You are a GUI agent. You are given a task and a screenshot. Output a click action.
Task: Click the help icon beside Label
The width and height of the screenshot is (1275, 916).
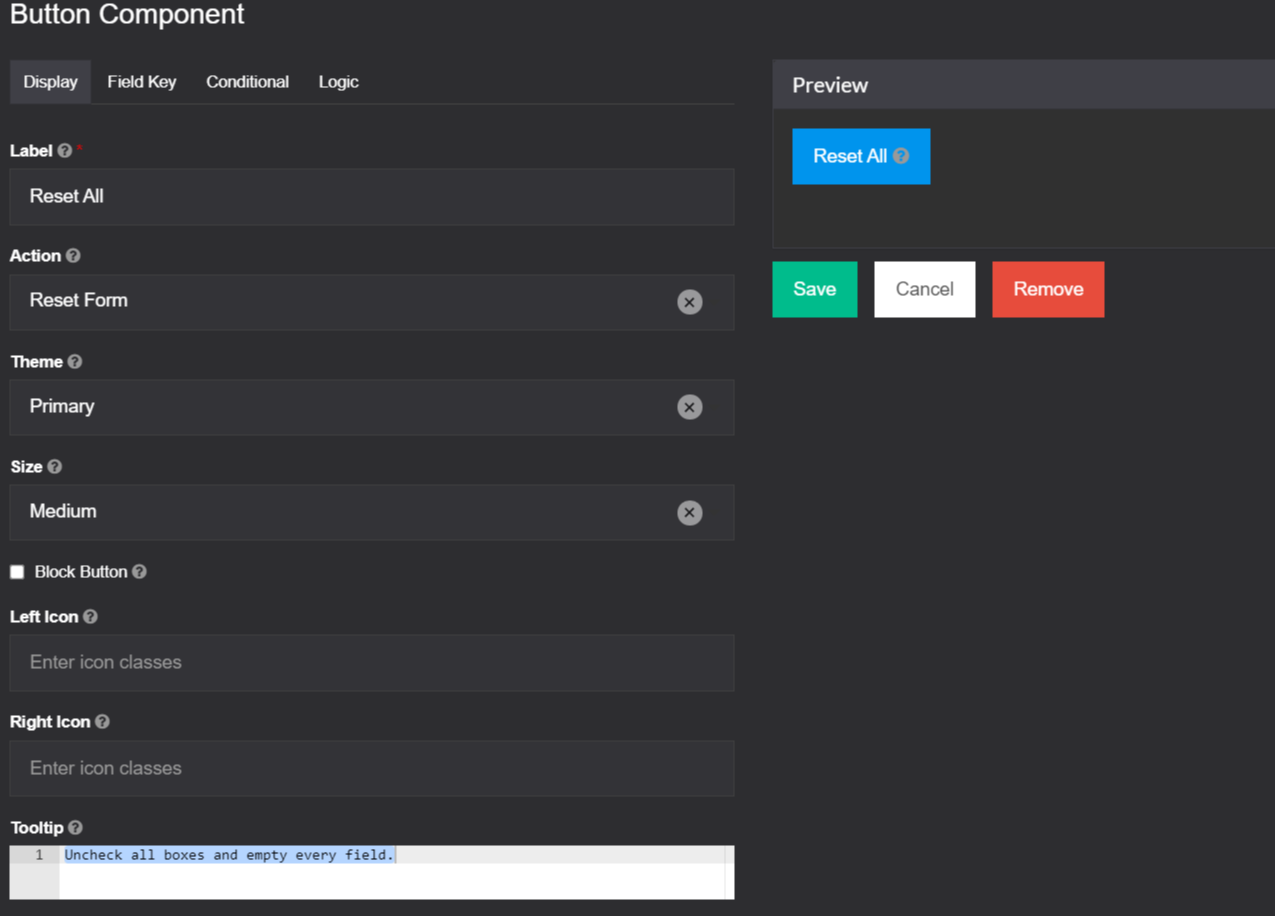coord(65,150)
